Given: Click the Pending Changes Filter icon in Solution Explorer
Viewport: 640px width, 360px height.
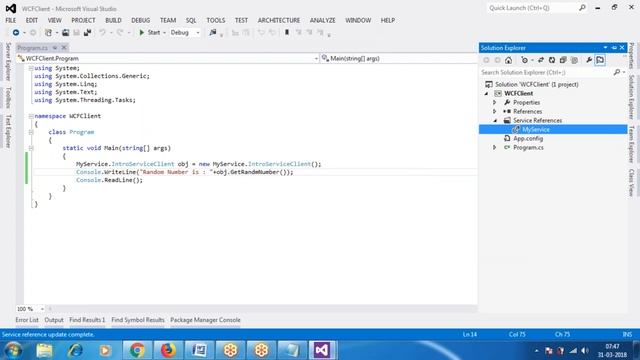Looking at the screenshot, I should pyautogui.click(x=524, y=60).
